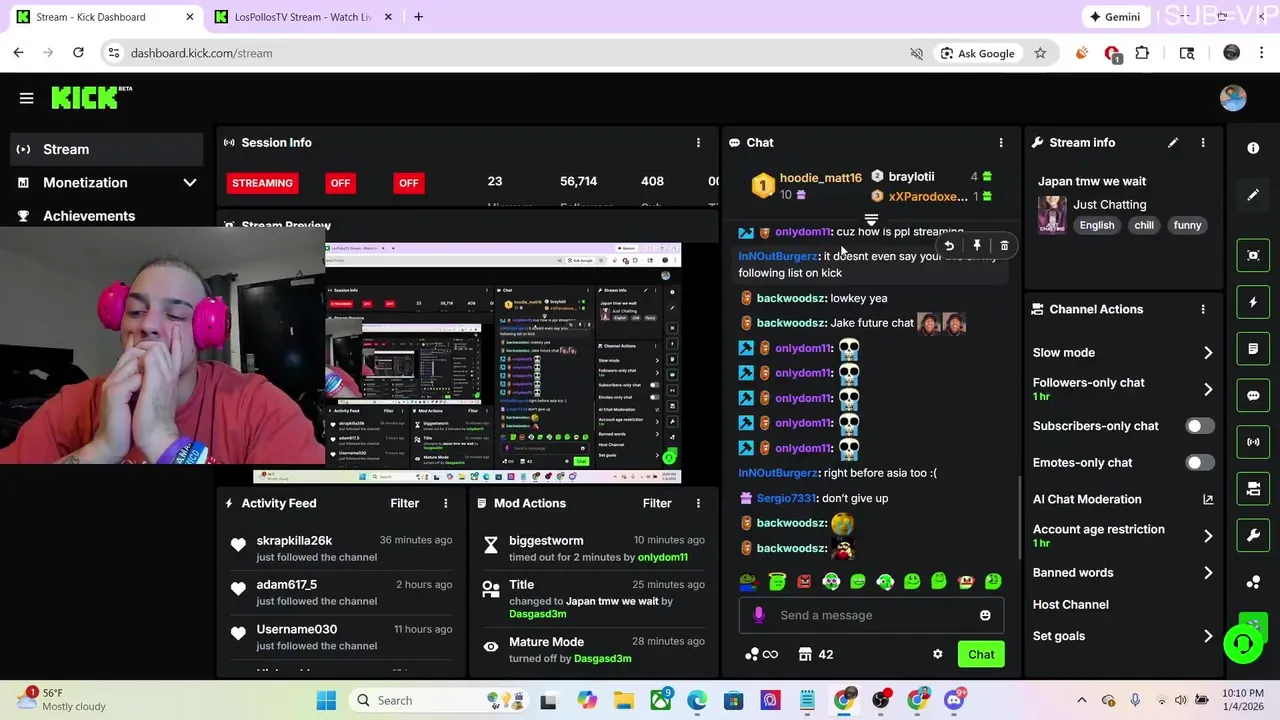Select Stream in left sidebar

[105, 149]
